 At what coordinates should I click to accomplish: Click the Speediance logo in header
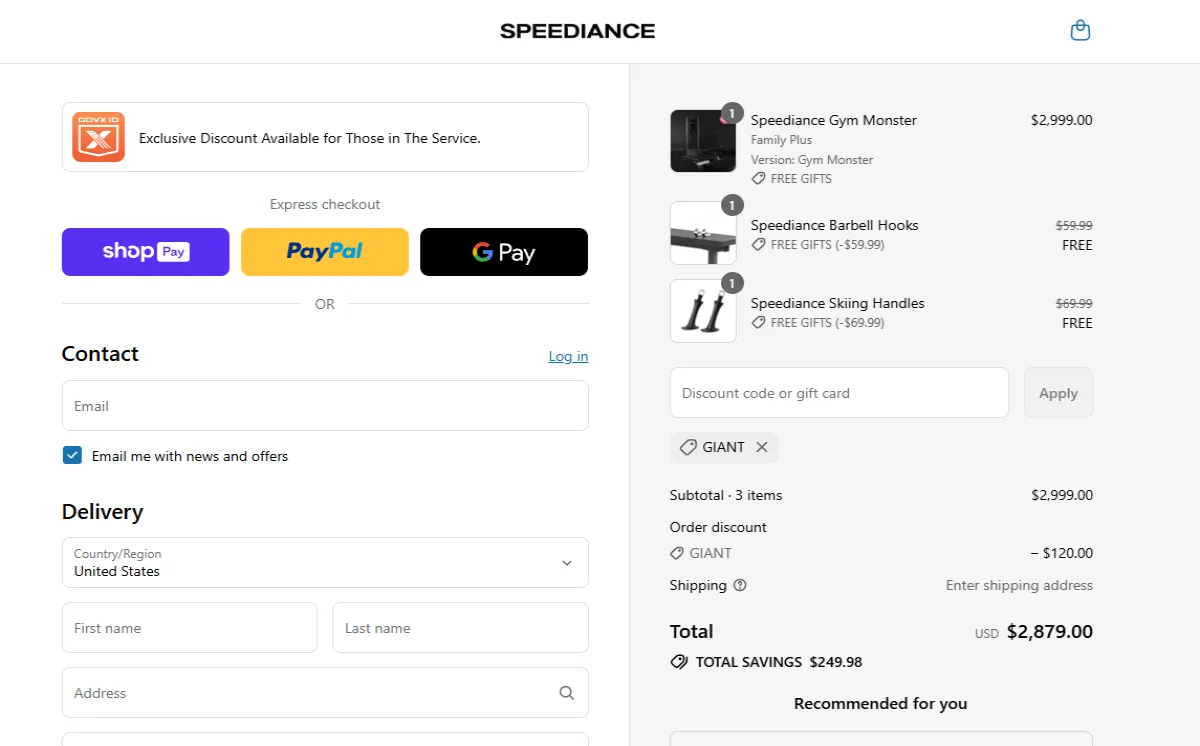coord(577,31)
